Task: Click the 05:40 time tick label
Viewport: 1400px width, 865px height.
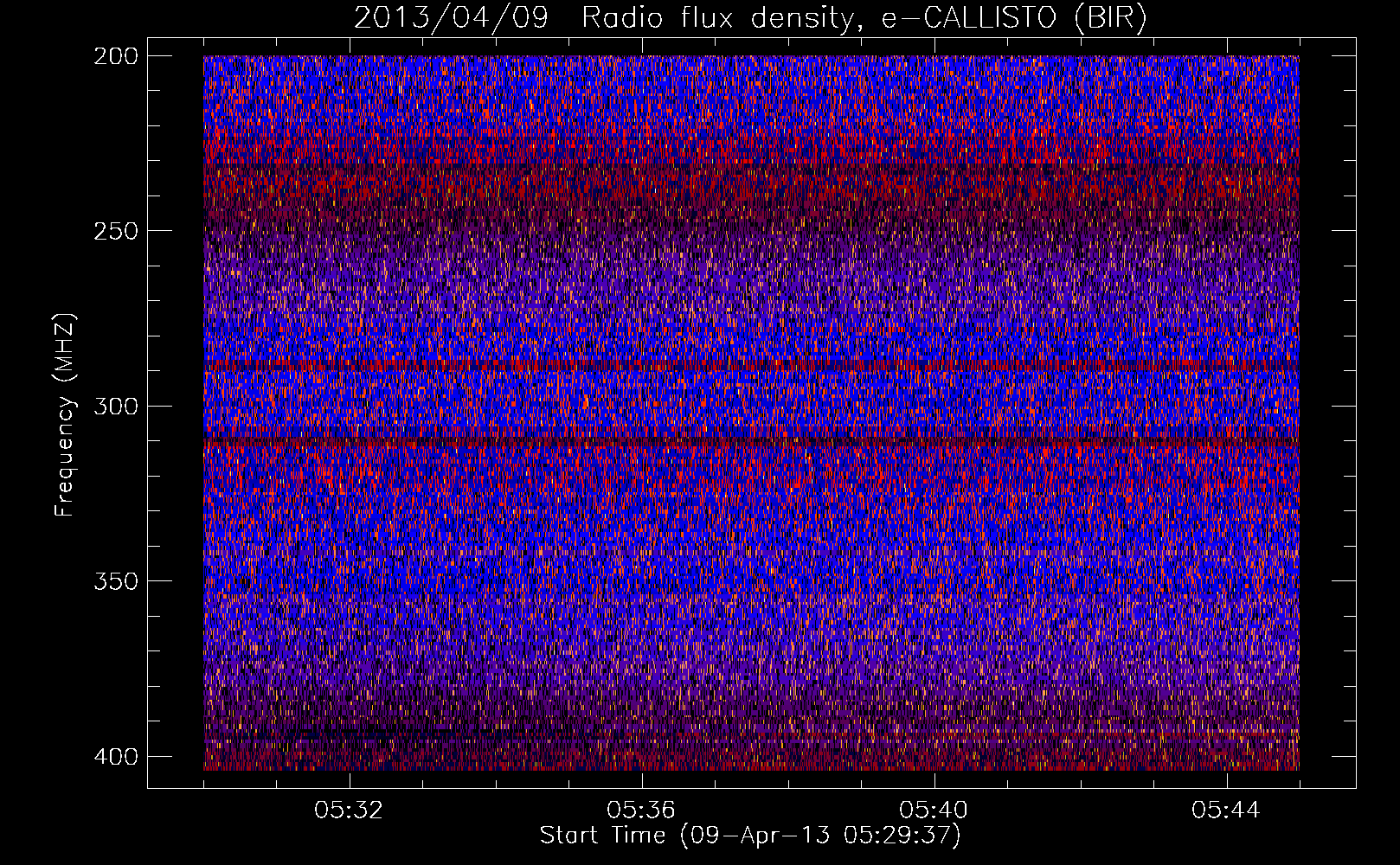Action: (x=934, y=811)
